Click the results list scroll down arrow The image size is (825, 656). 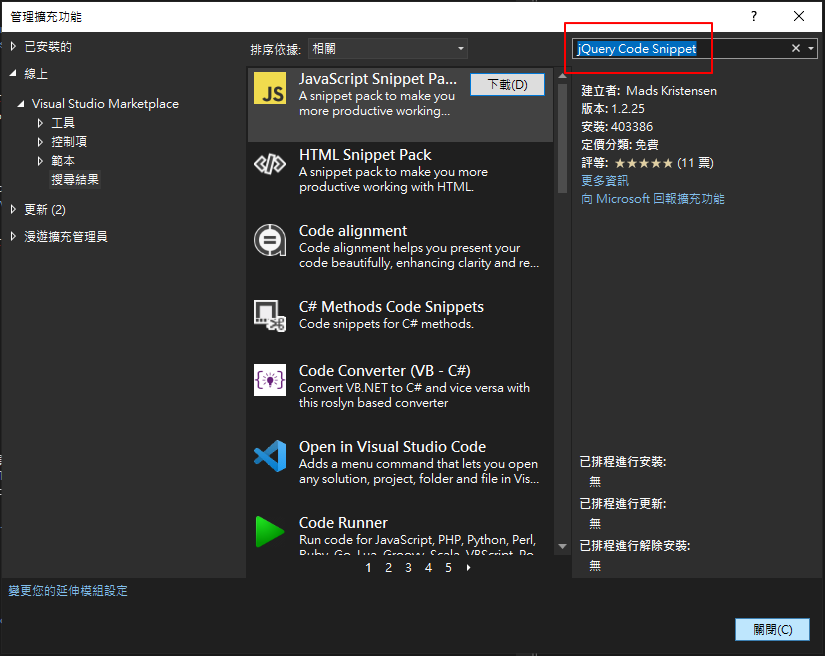562,546
